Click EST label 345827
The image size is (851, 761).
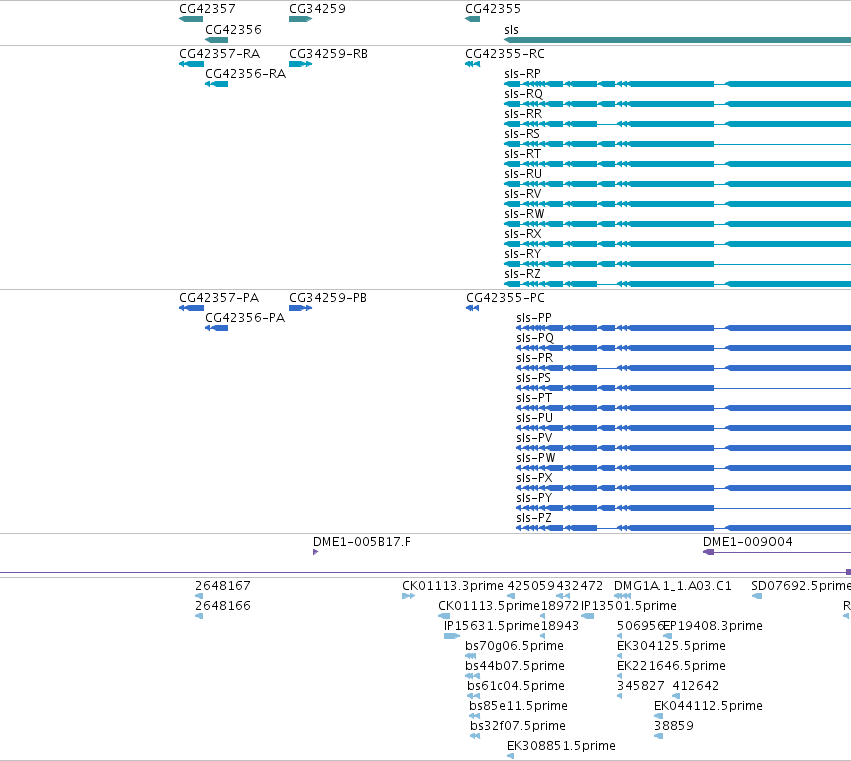pyautogui.click(x=640, y=686)
